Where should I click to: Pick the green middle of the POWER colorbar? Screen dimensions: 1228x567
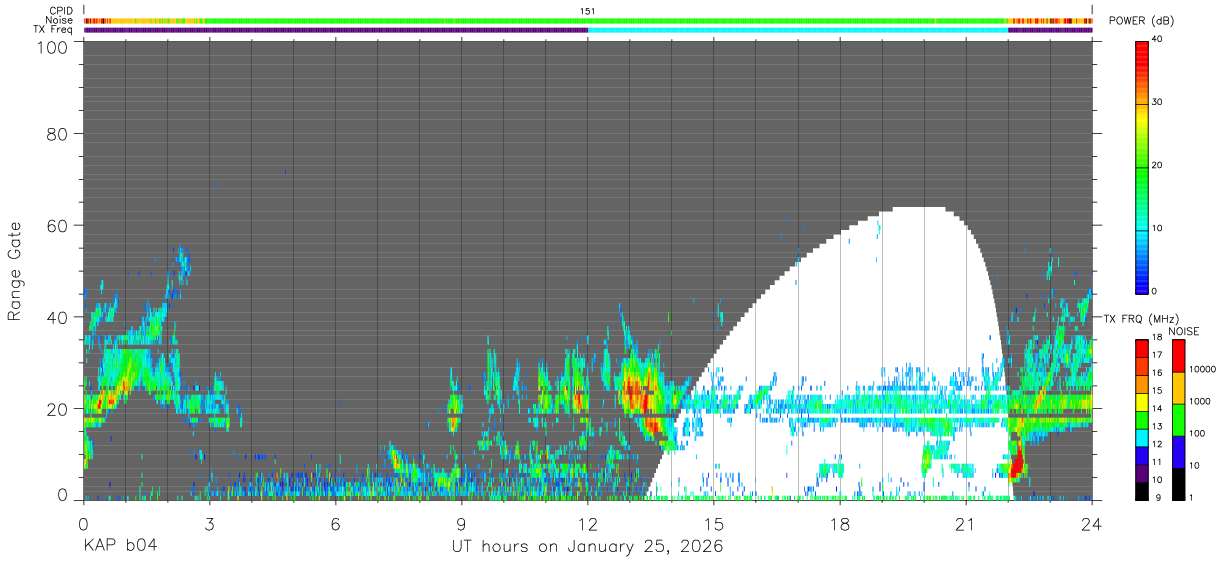[1143, 166]
